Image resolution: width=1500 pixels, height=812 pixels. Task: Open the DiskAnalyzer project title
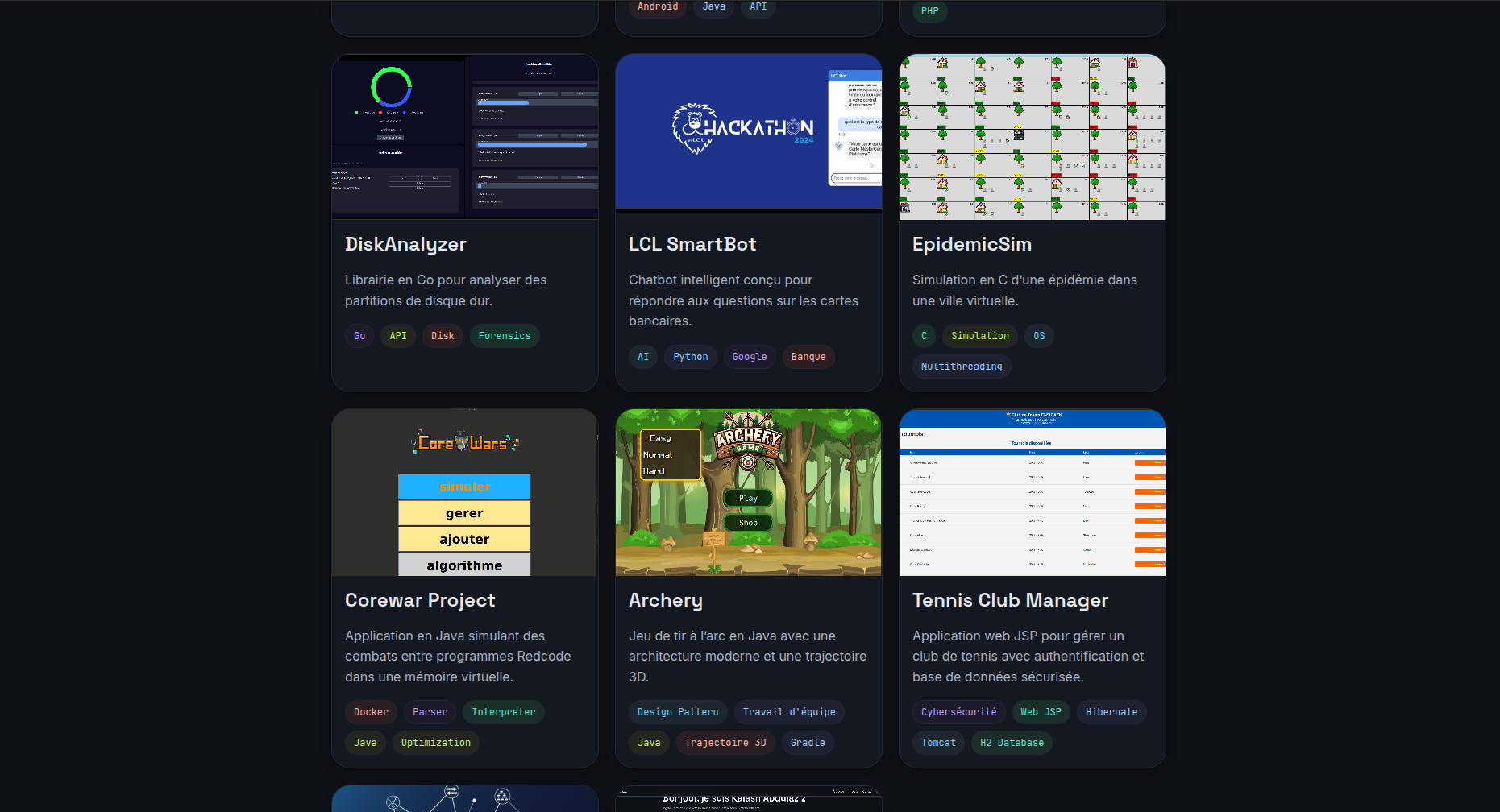click(x=405, y=244)
